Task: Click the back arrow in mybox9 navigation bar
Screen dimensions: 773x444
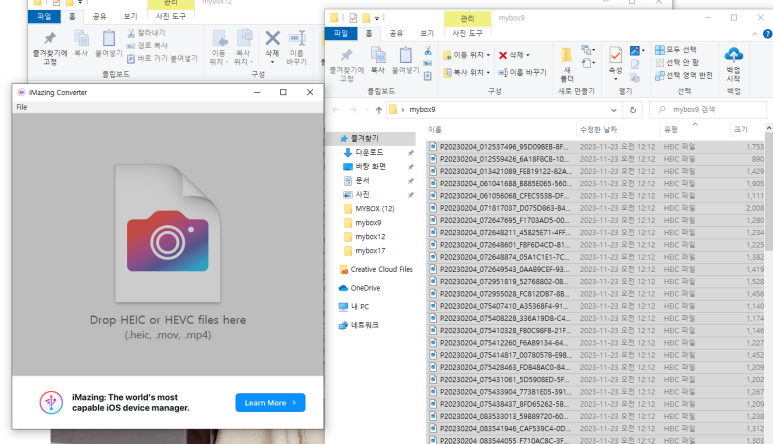Action: pyautogui.click(x=336, y=109)
